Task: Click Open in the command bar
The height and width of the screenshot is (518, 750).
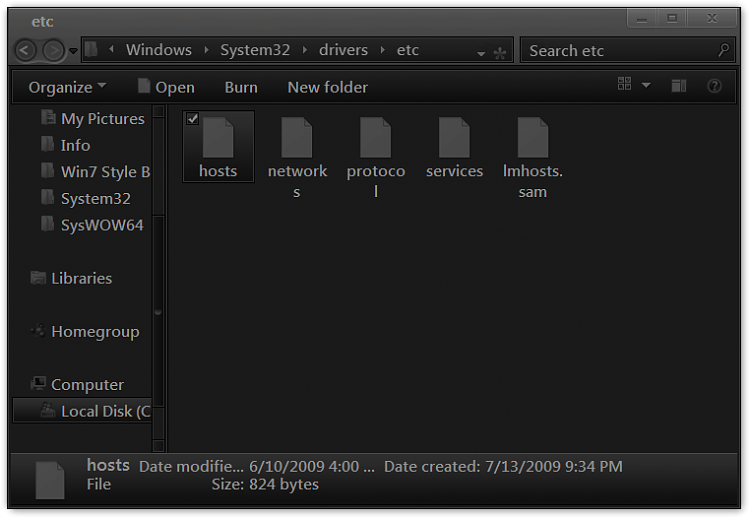Action: (166, 87)
